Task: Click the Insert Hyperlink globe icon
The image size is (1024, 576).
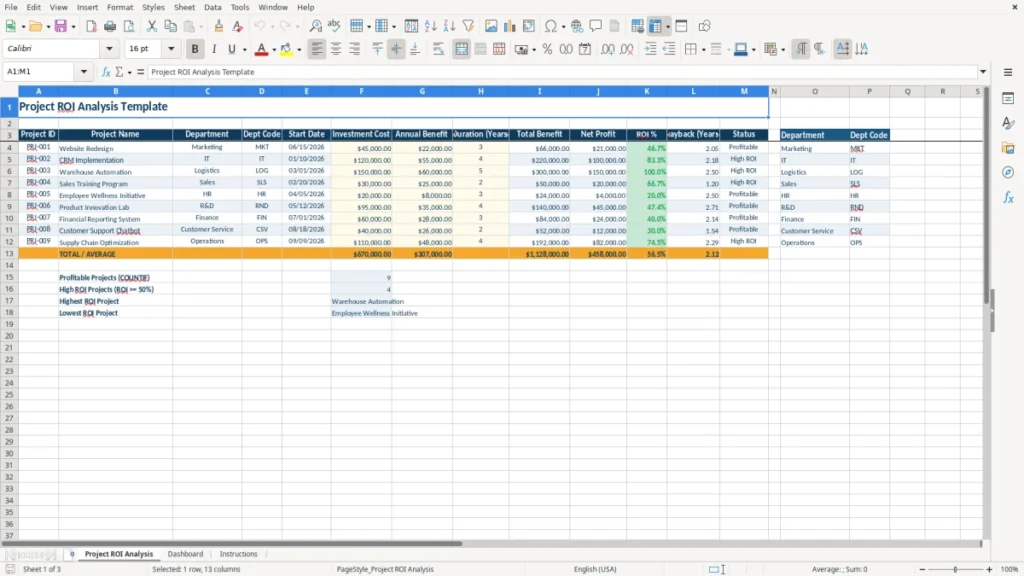Action: pos(577,26)
